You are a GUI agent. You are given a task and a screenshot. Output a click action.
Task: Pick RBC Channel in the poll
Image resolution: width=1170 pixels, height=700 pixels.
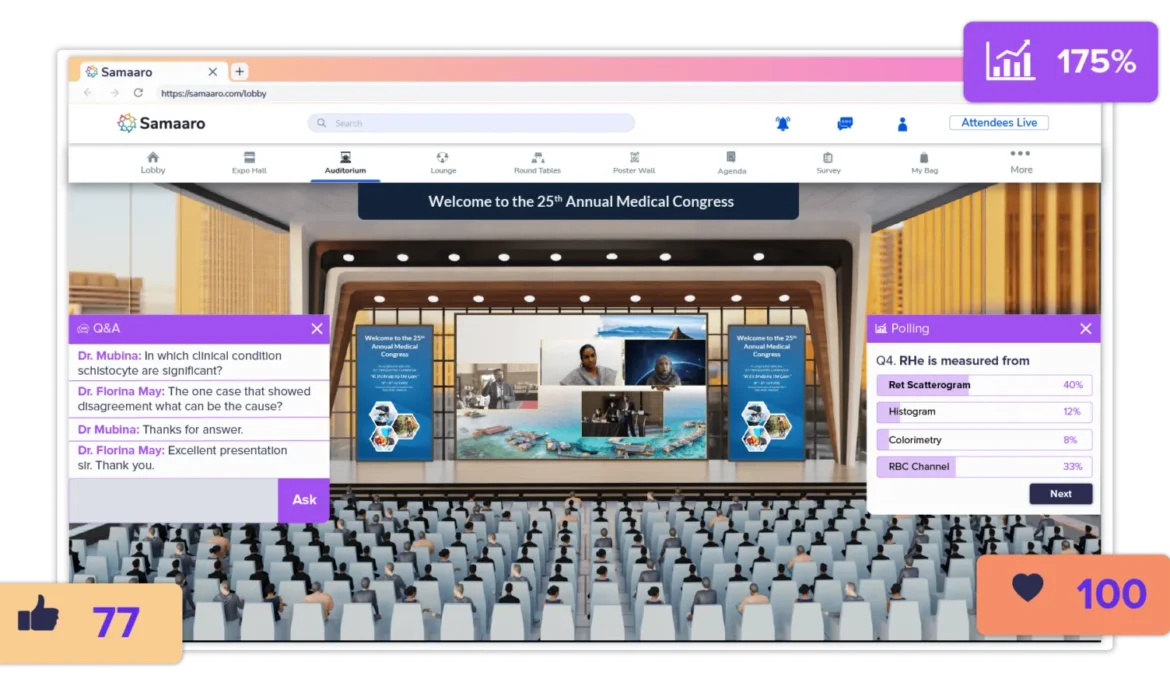coord(983,466)
